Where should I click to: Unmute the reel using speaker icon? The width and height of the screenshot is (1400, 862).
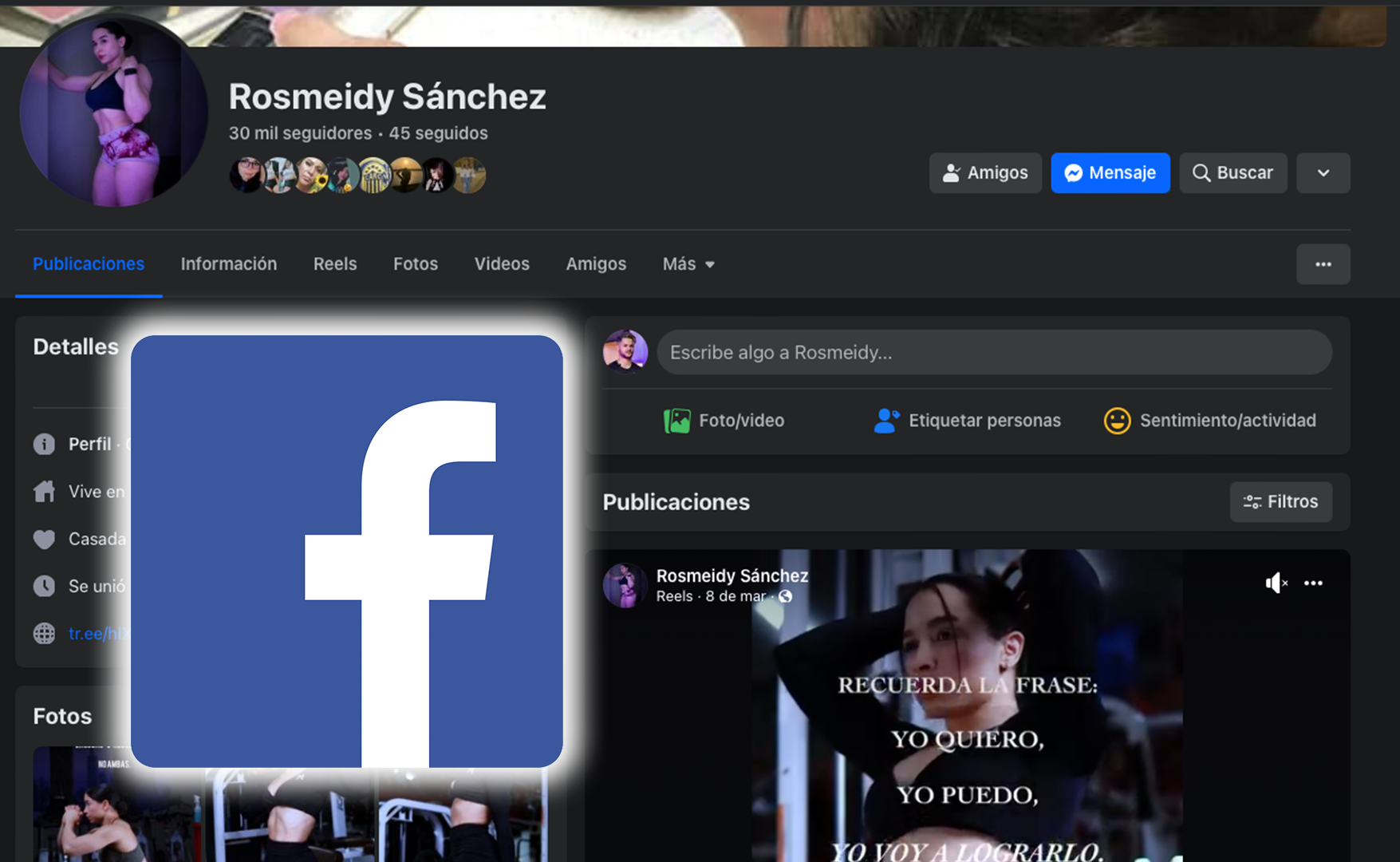[1276, 583]
